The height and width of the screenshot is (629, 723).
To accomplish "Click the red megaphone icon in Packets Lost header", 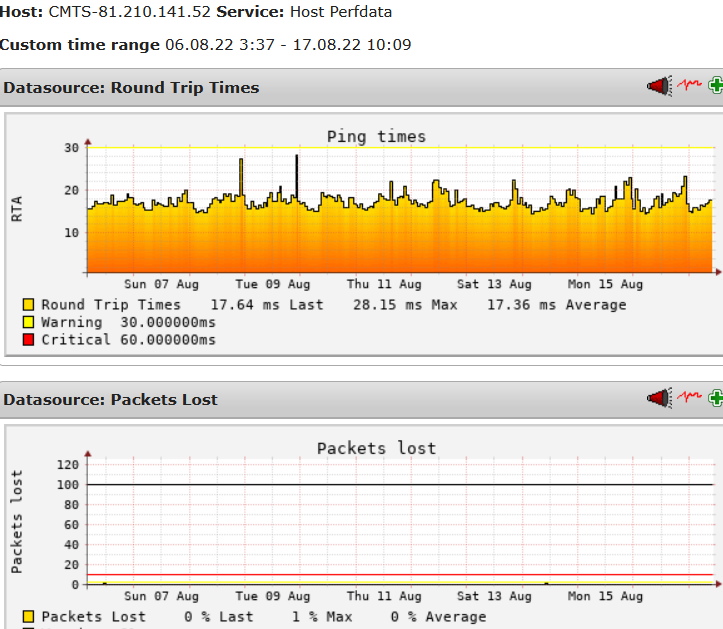I will point(659,398).
